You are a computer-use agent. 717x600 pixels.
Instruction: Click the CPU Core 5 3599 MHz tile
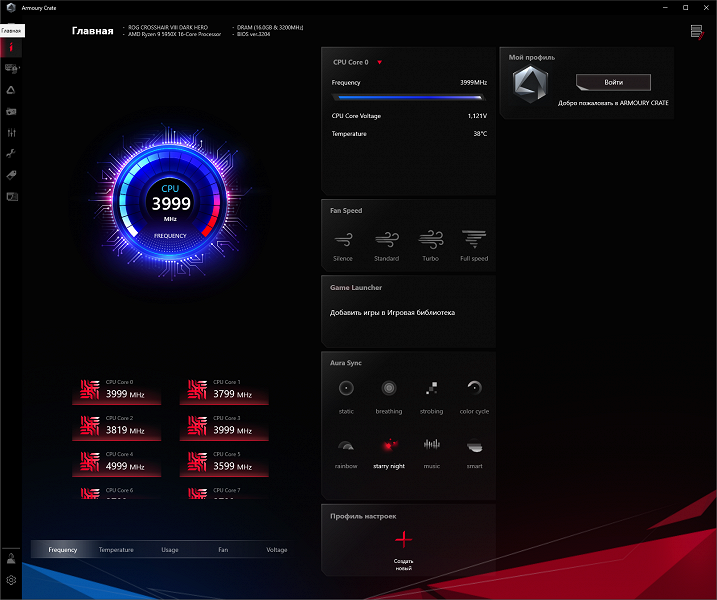click(x=224, y=464)
